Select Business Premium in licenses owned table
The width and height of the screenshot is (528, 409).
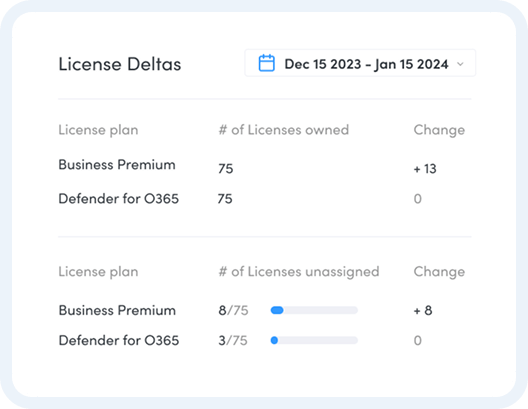click(x=117, y=165)
